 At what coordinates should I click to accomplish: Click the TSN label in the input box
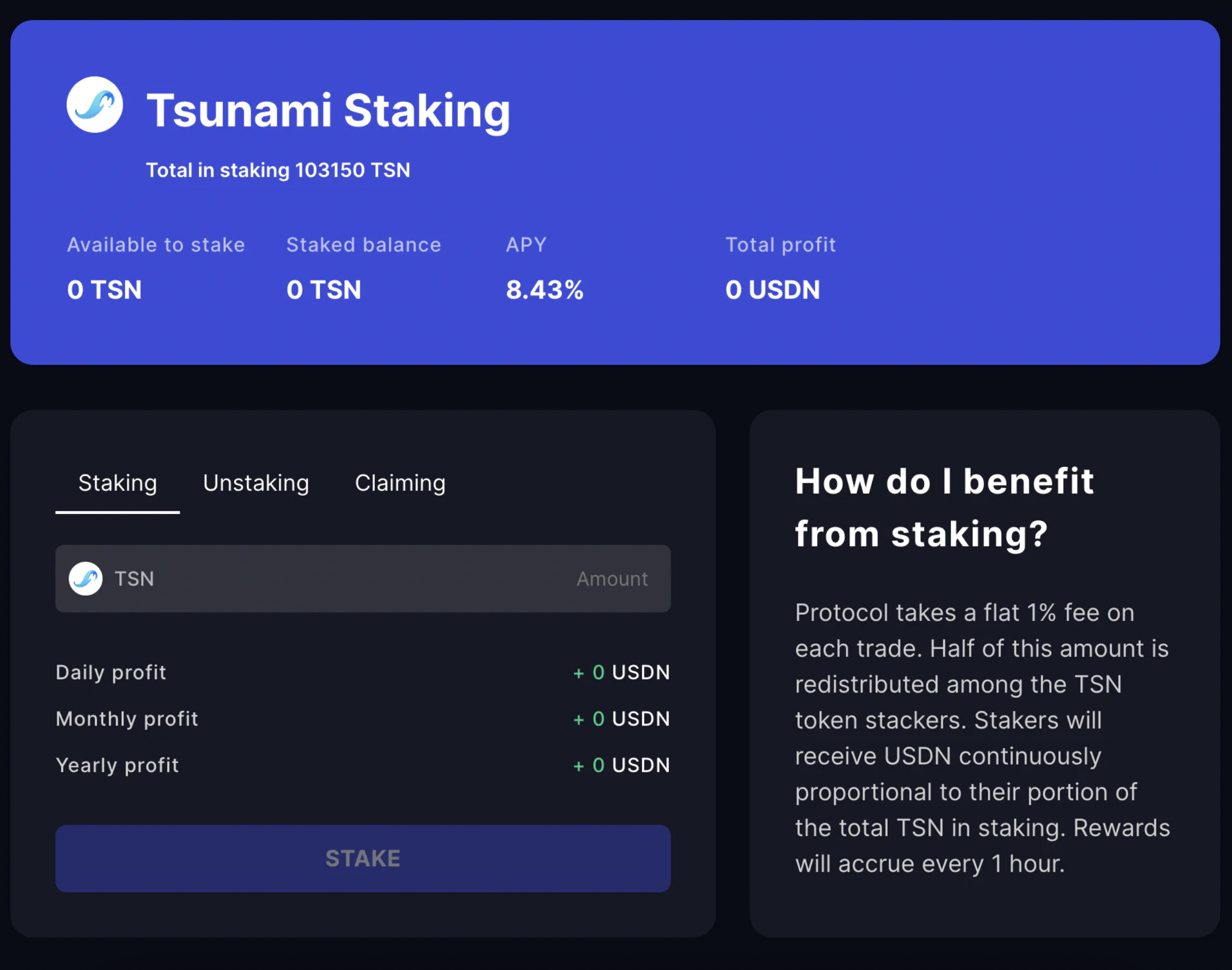click(135, 579)
